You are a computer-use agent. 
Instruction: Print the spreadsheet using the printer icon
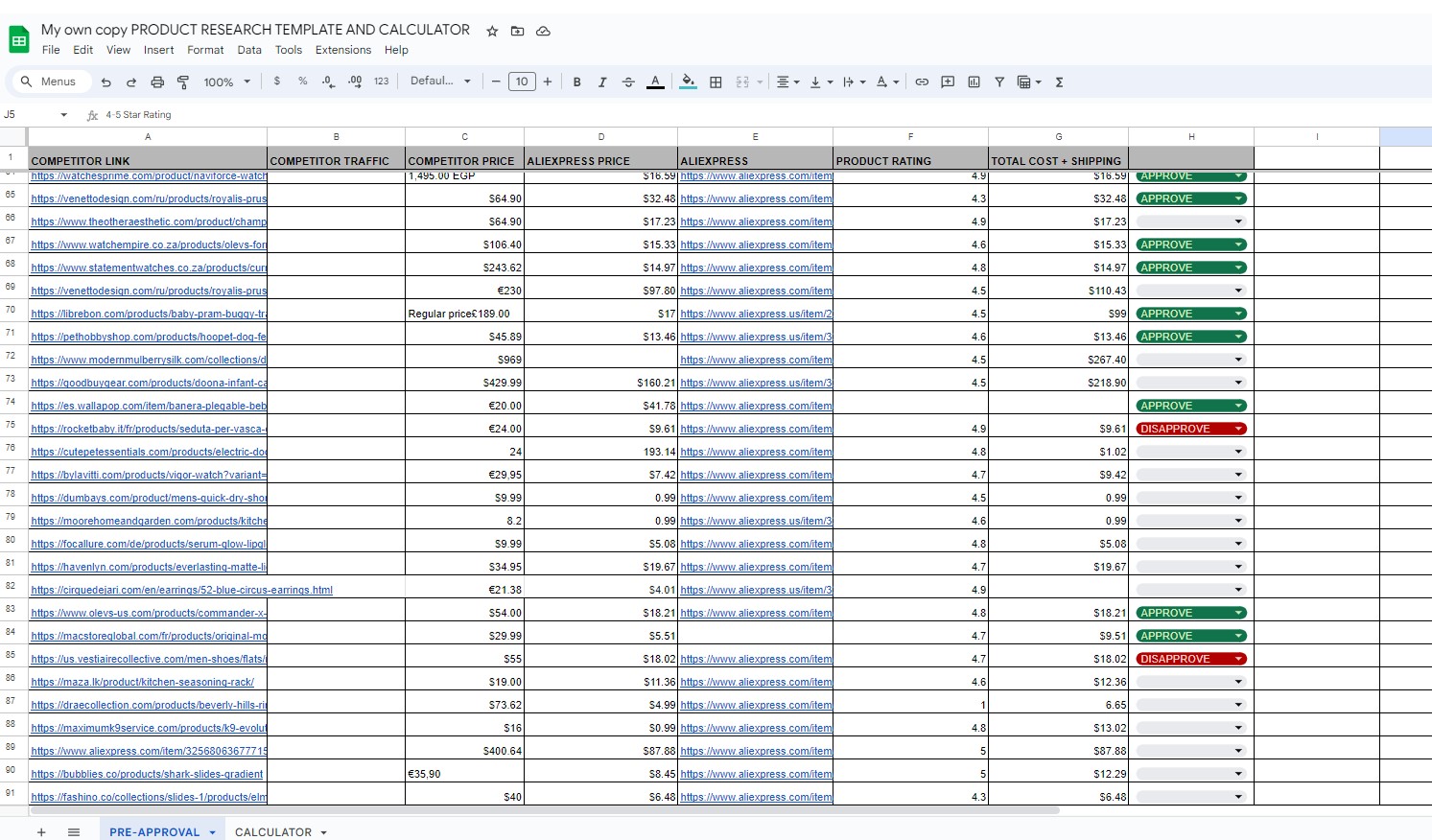(x=157, y=82)
